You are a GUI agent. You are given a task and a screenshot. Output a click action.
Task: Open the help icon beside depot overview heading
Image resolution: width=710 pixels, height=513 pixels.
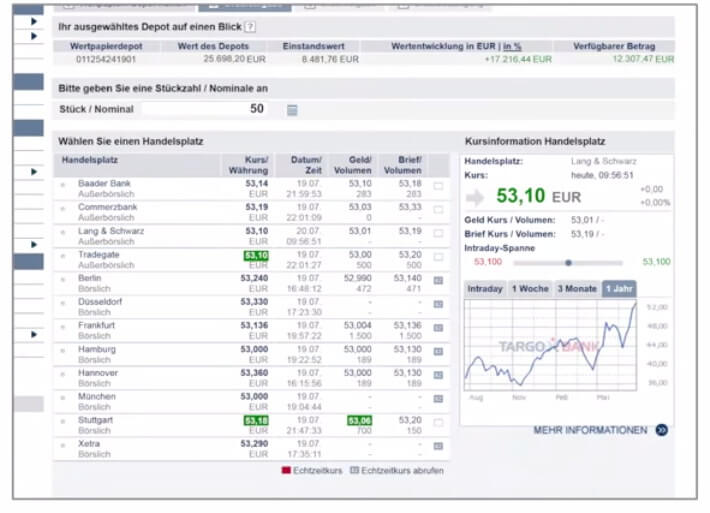click(x=250, y=27)
